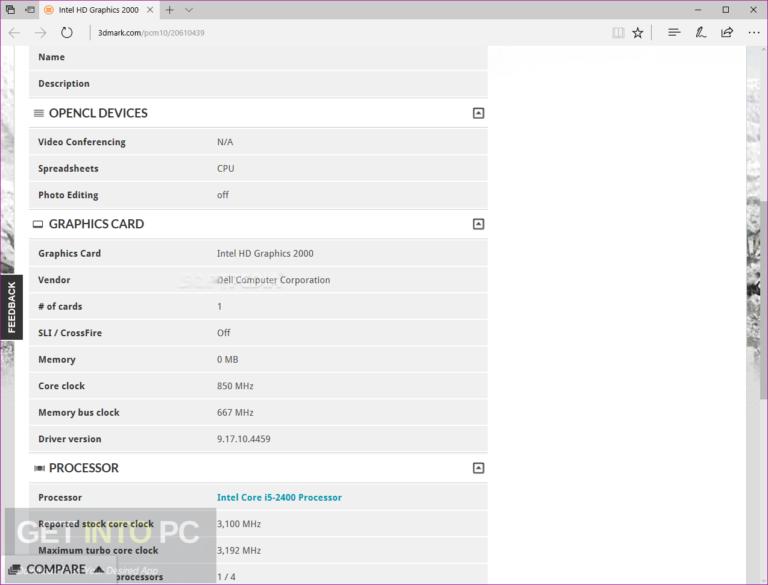Open the Intel Core i5-2400 Processor link
768x585 pixels.
point(279,497)
